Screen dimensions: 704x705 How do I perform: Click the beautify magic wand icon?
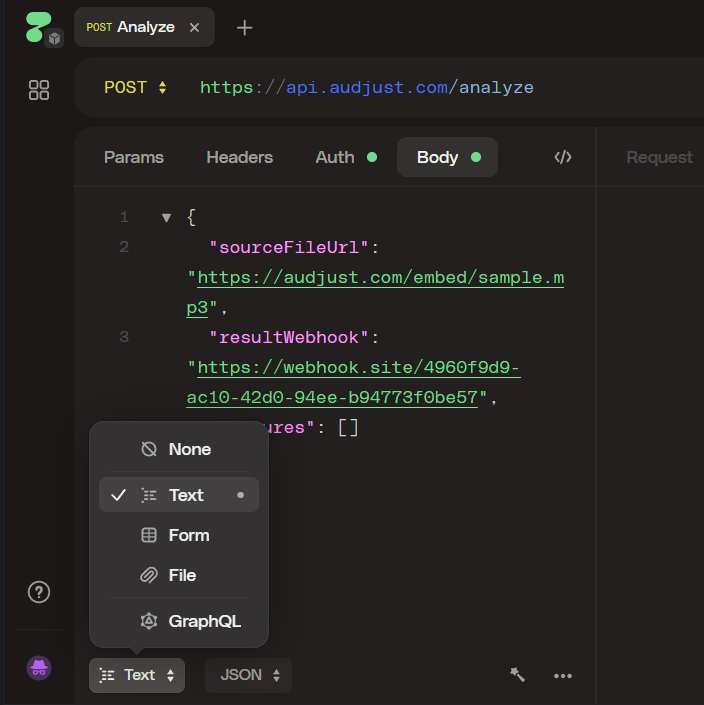tap(517, 675)
